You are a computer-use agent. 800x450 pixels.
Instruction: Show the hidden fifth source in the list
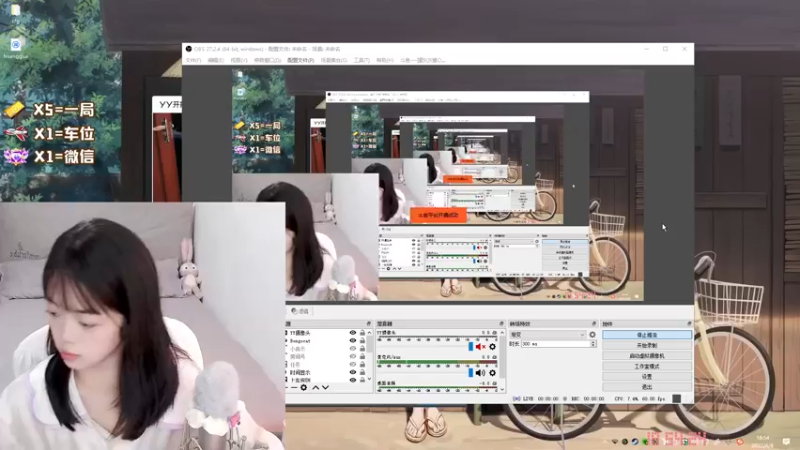353,364
